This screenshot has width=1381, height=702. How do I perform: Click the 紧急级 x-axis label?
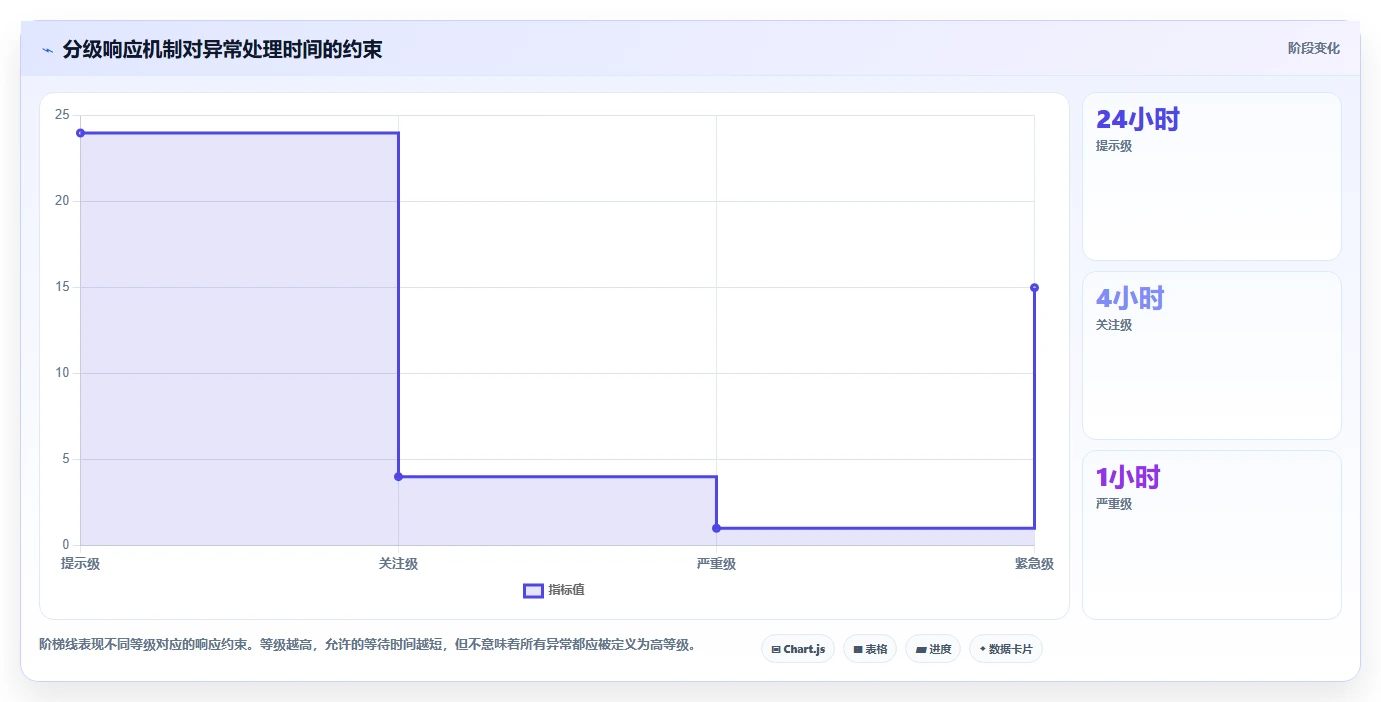1034,564
